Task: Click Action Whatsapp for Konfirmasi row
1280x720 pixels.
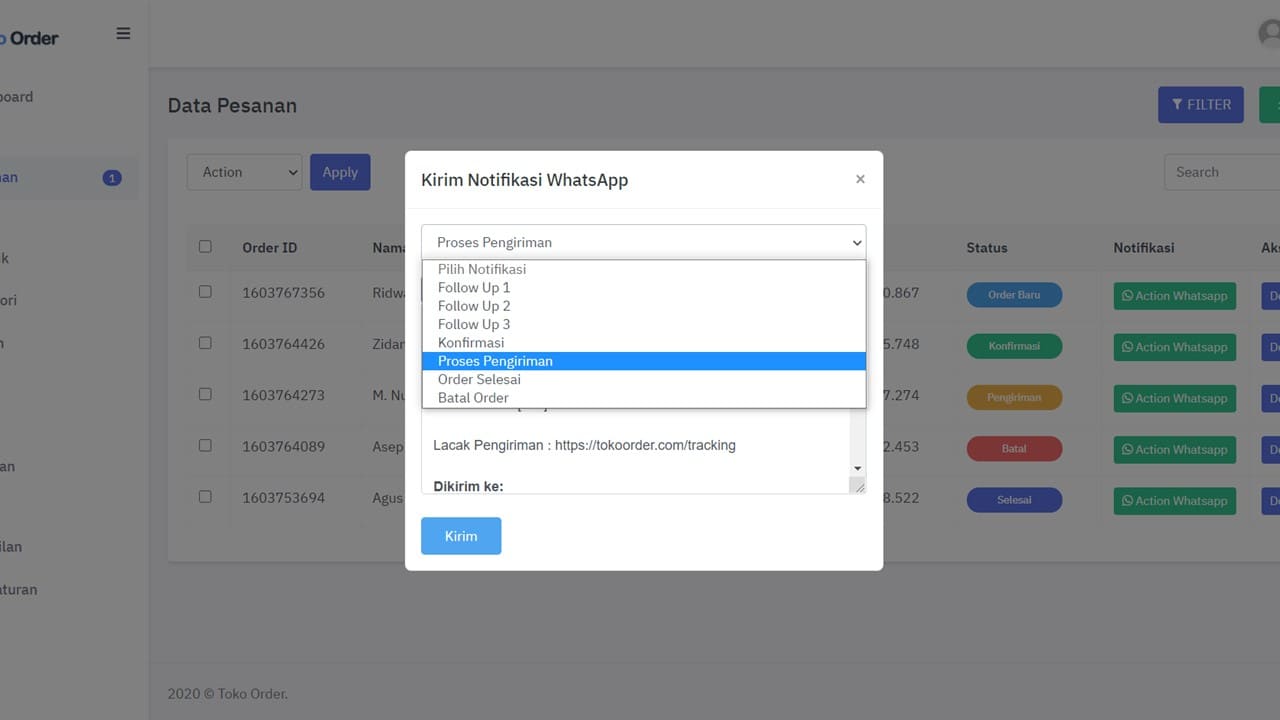Action: 1174,347
